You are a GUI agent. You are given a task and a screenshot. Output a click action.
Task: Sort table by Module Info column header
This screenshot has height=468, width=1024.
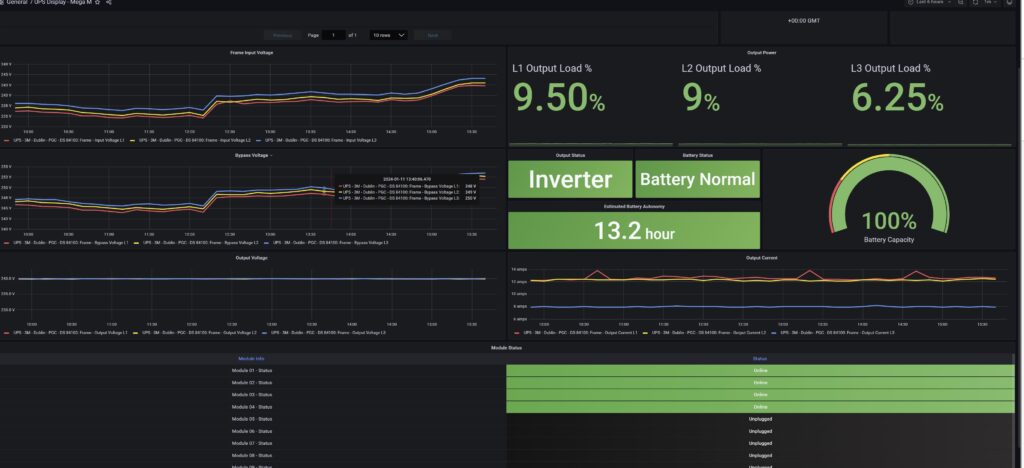pyautogui.click(x=251, y=358)
